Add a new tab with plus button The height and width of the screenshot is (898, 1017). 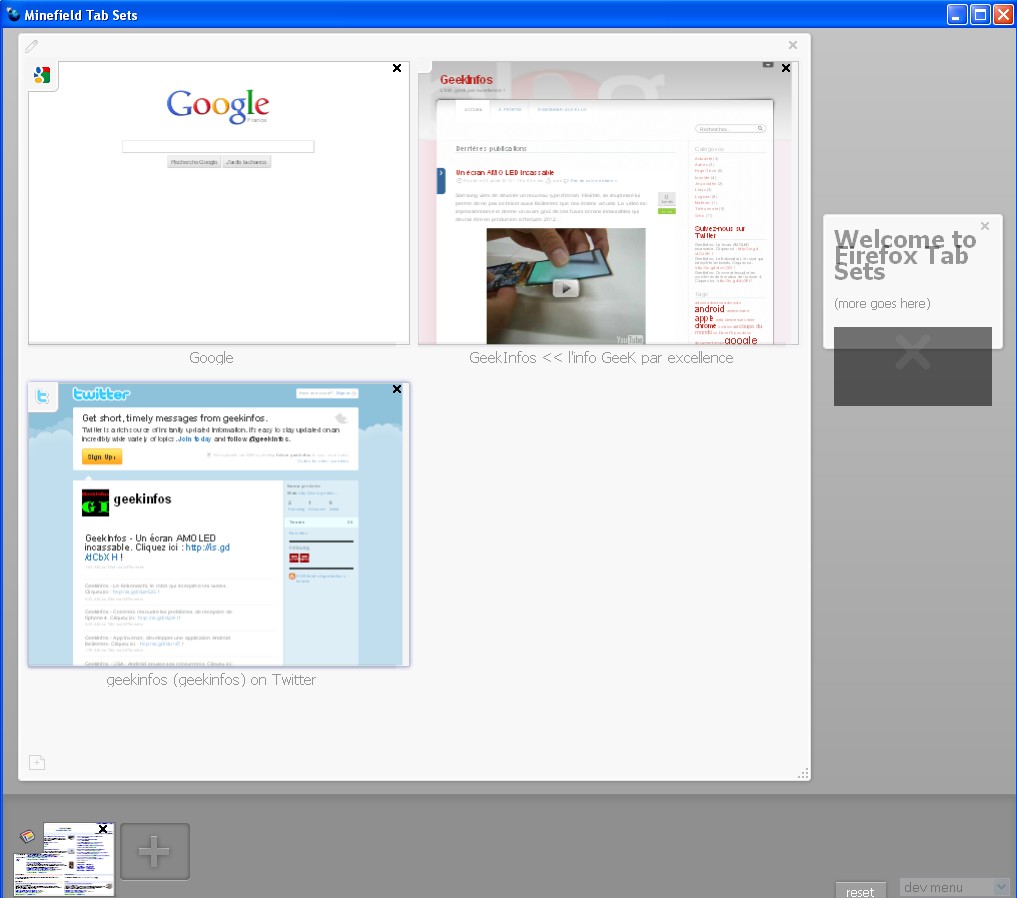click(x=155, y=852)
